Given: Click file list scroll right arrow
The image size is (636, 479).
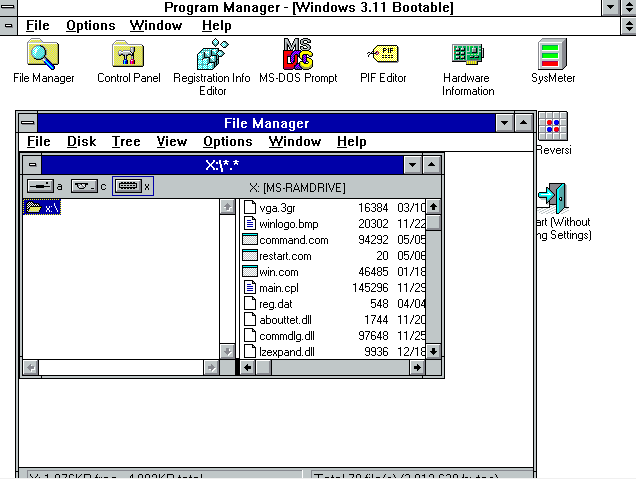Looking at the screenshot, I should tap(417, 367).
